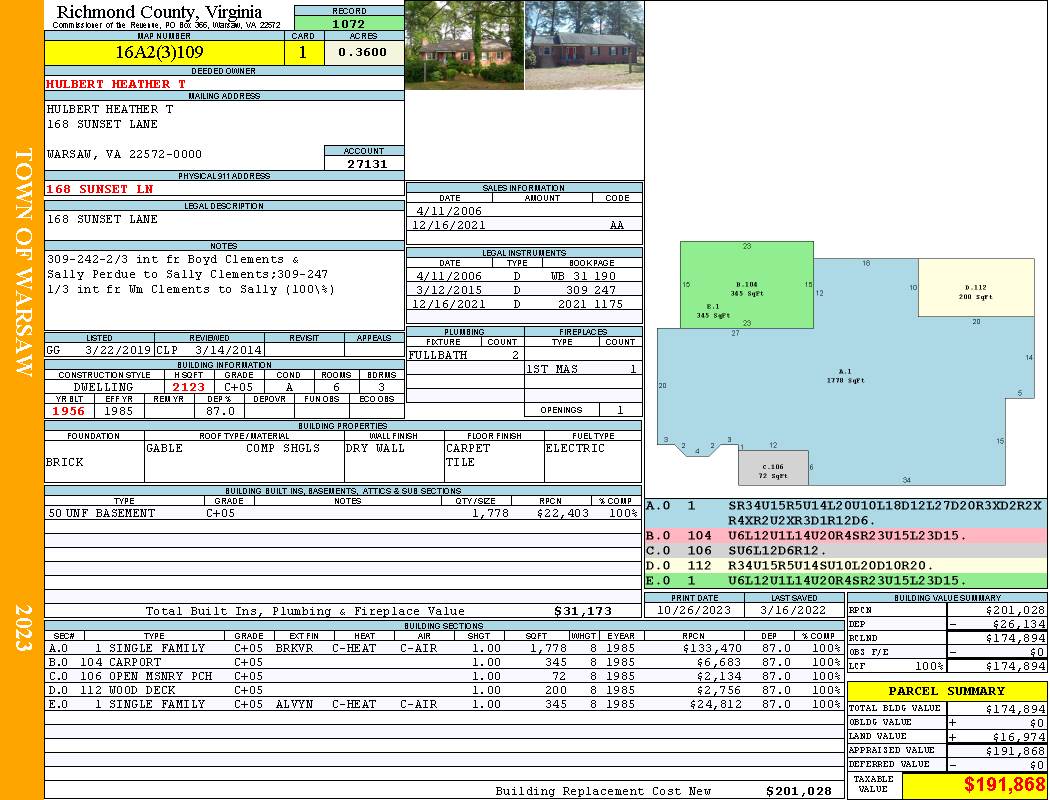Click the sale code AA
The image size is (1050, 800).
pyautogui.click(x=617, y=226)
